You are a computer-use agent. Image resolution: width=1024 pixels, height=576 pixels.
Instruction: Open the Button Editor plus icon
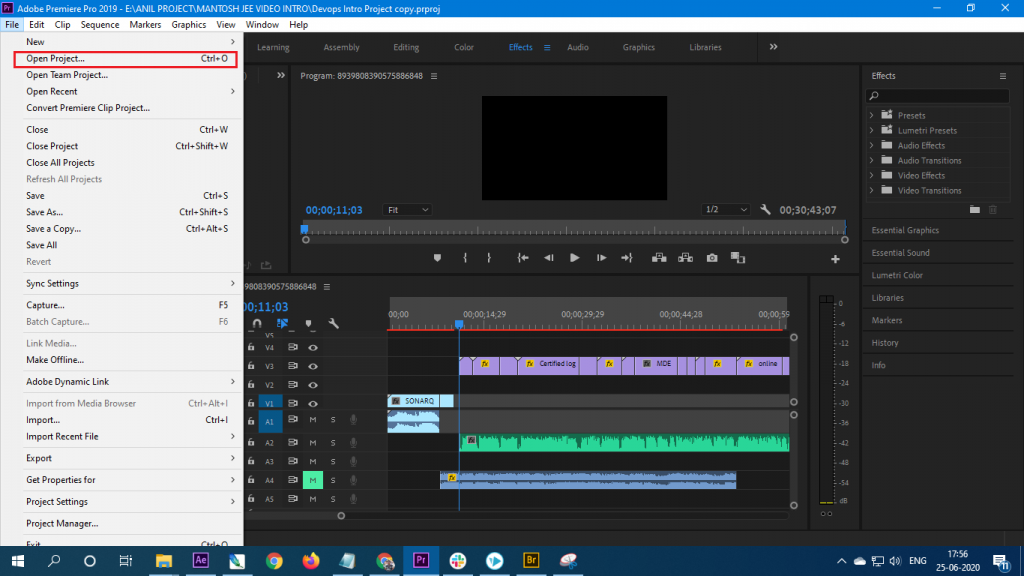coord(835,259)
